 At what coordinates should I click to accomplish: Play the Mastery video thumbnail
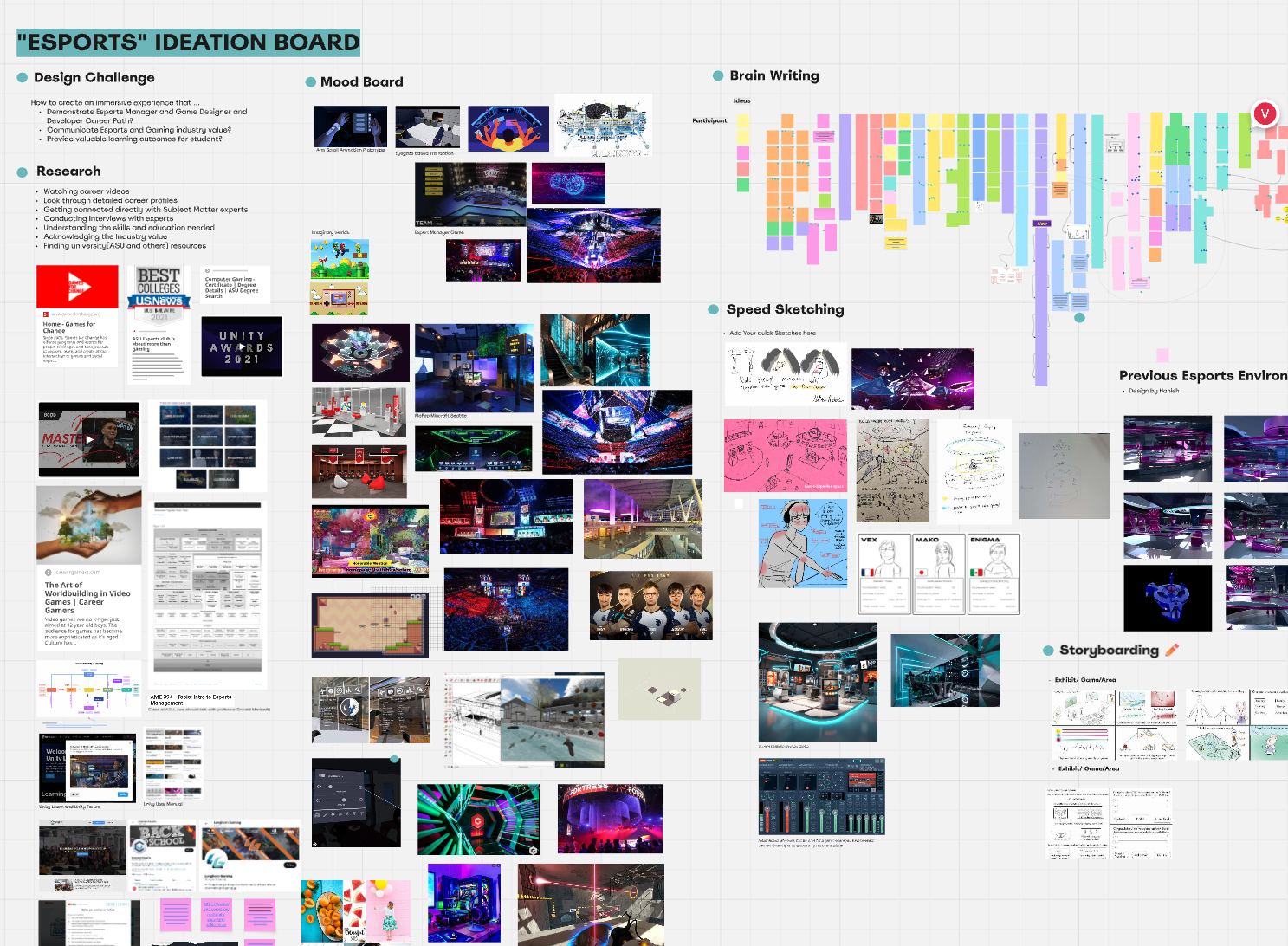pos(89,439)
